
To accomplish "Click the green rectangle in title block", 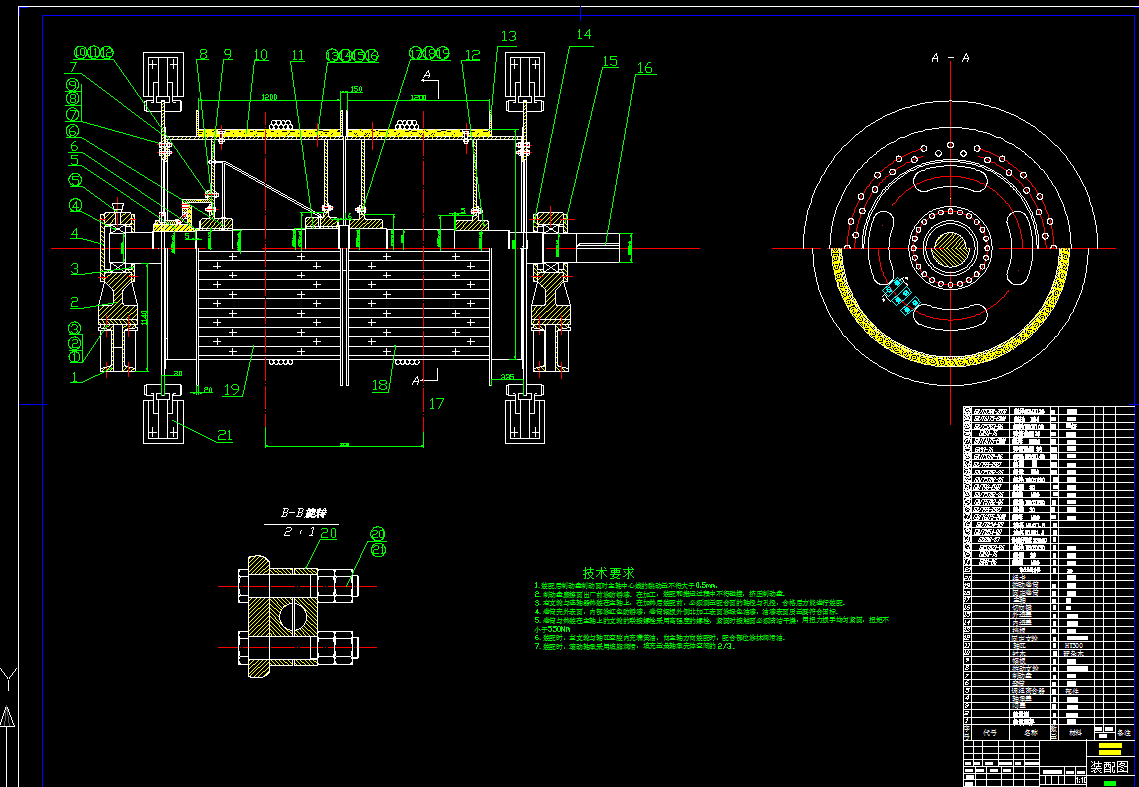I will 1109,783.
